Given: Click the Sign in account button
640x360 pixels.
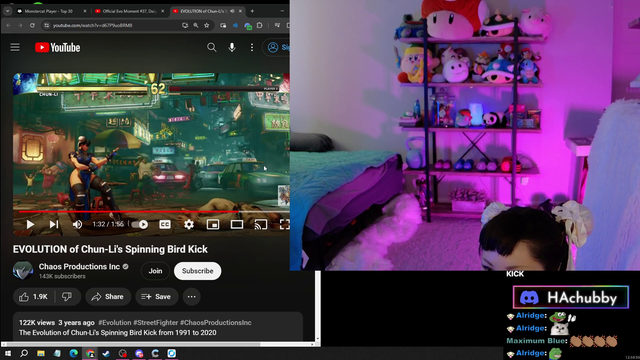Looking at the screenshot, I should pyautogui.click(x=277, y=47).
